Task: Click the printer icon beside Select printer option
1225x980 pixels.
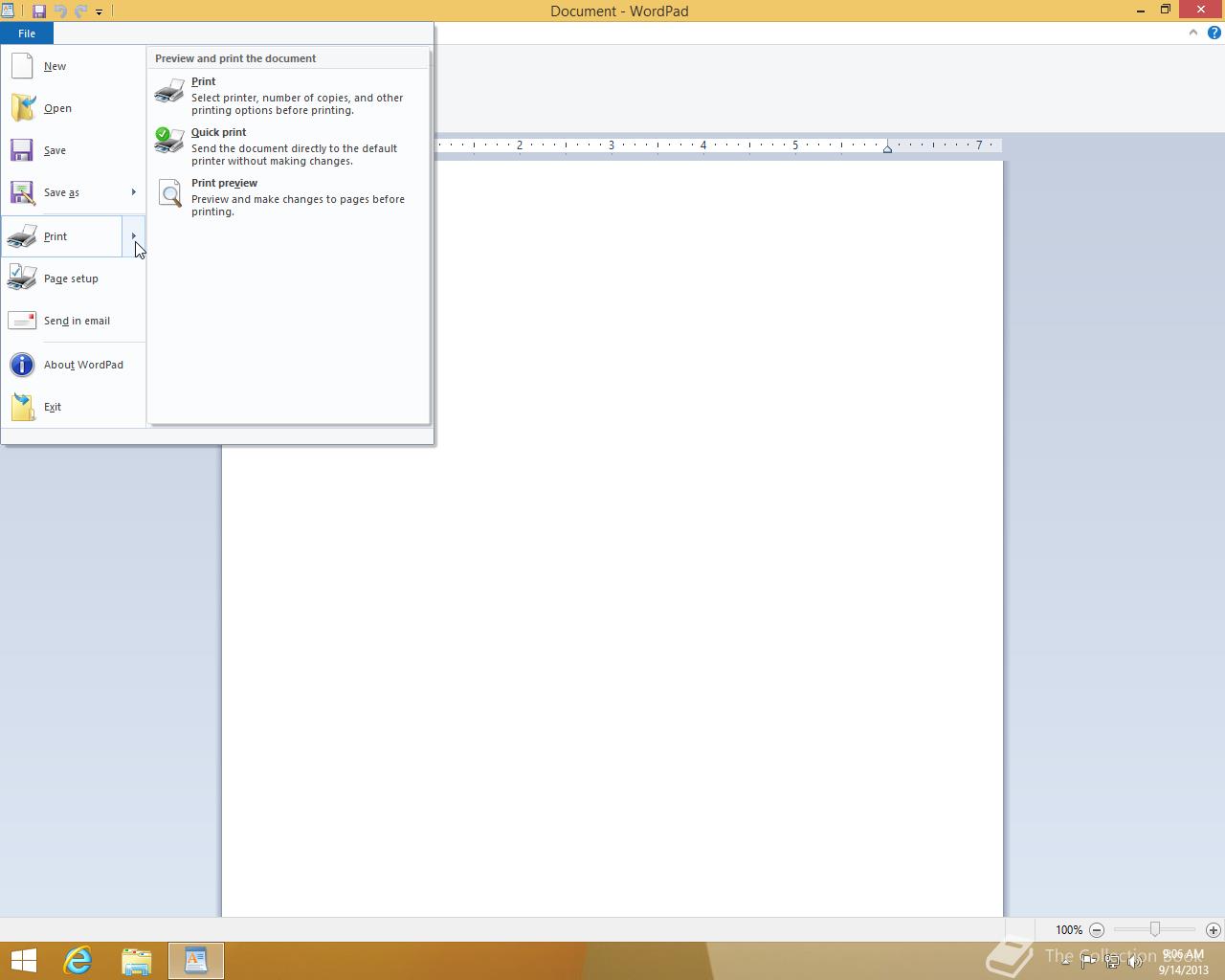Action: coord(169,91)
